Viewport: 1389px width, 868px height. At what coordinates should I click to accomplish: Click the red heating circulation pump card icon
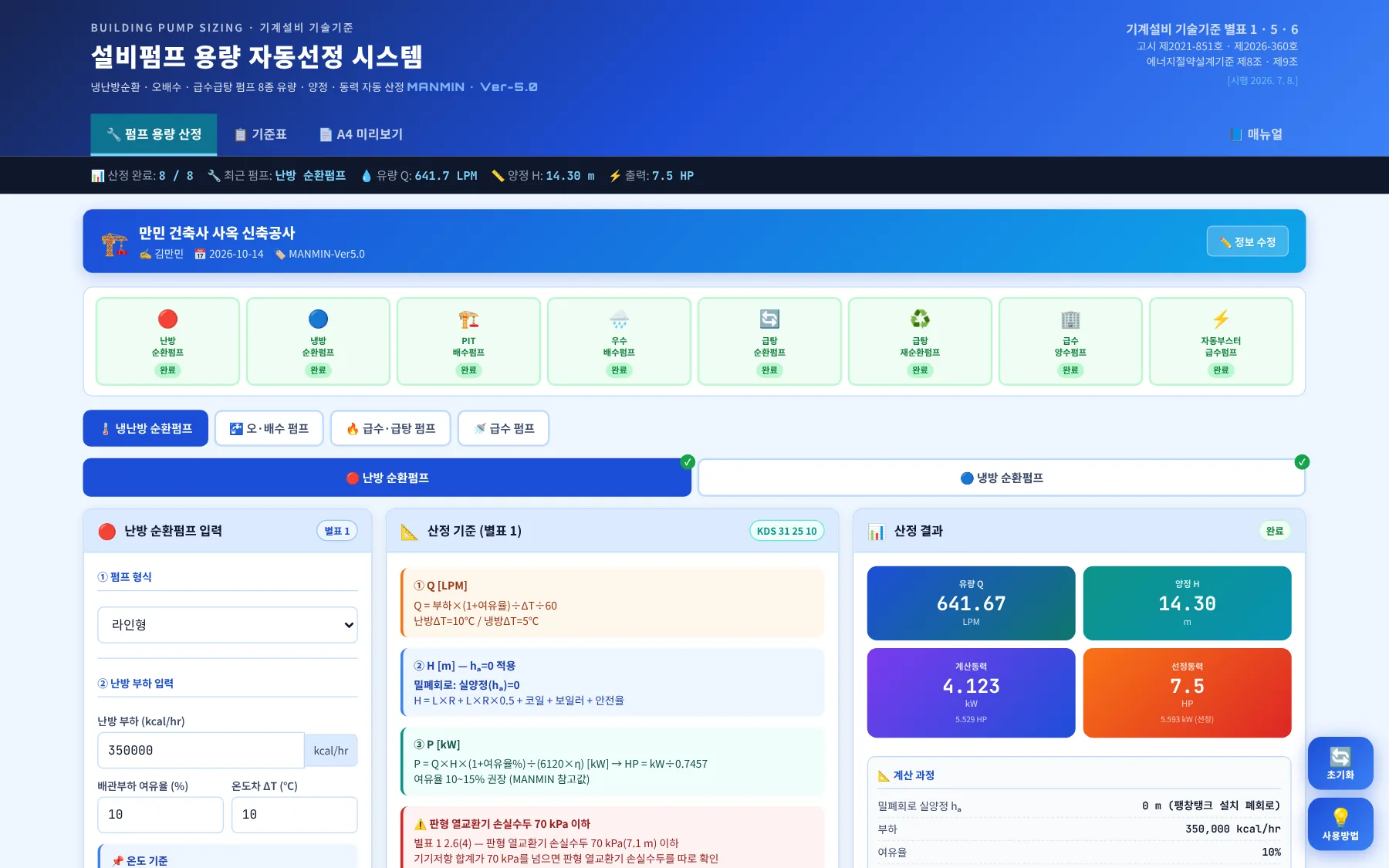tap(167, 319)
